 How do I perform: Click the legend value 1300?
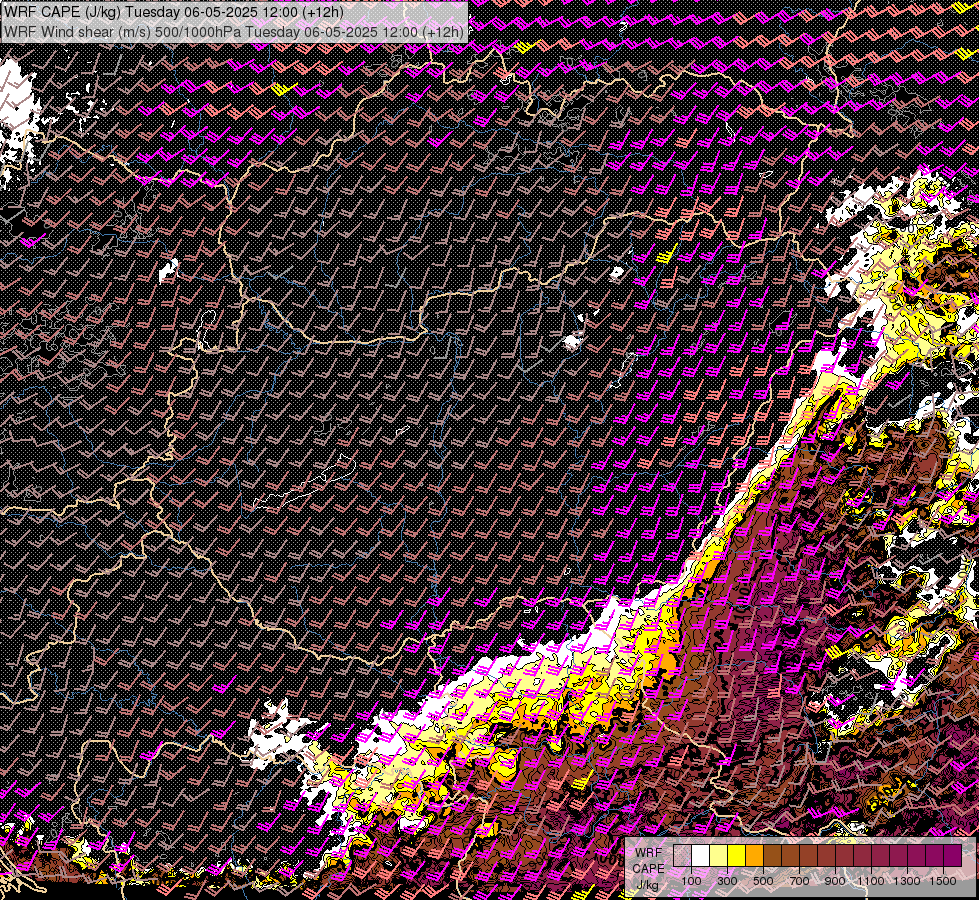[907, 881]
